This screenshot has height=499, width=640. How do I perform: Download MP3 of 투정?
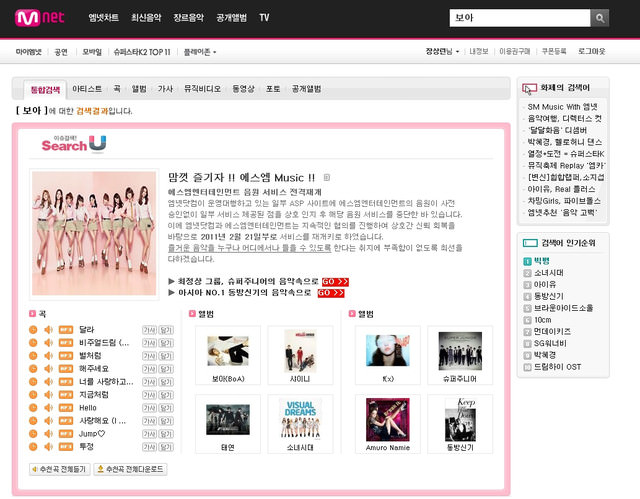pyautogui.click(x=66, y=447)
